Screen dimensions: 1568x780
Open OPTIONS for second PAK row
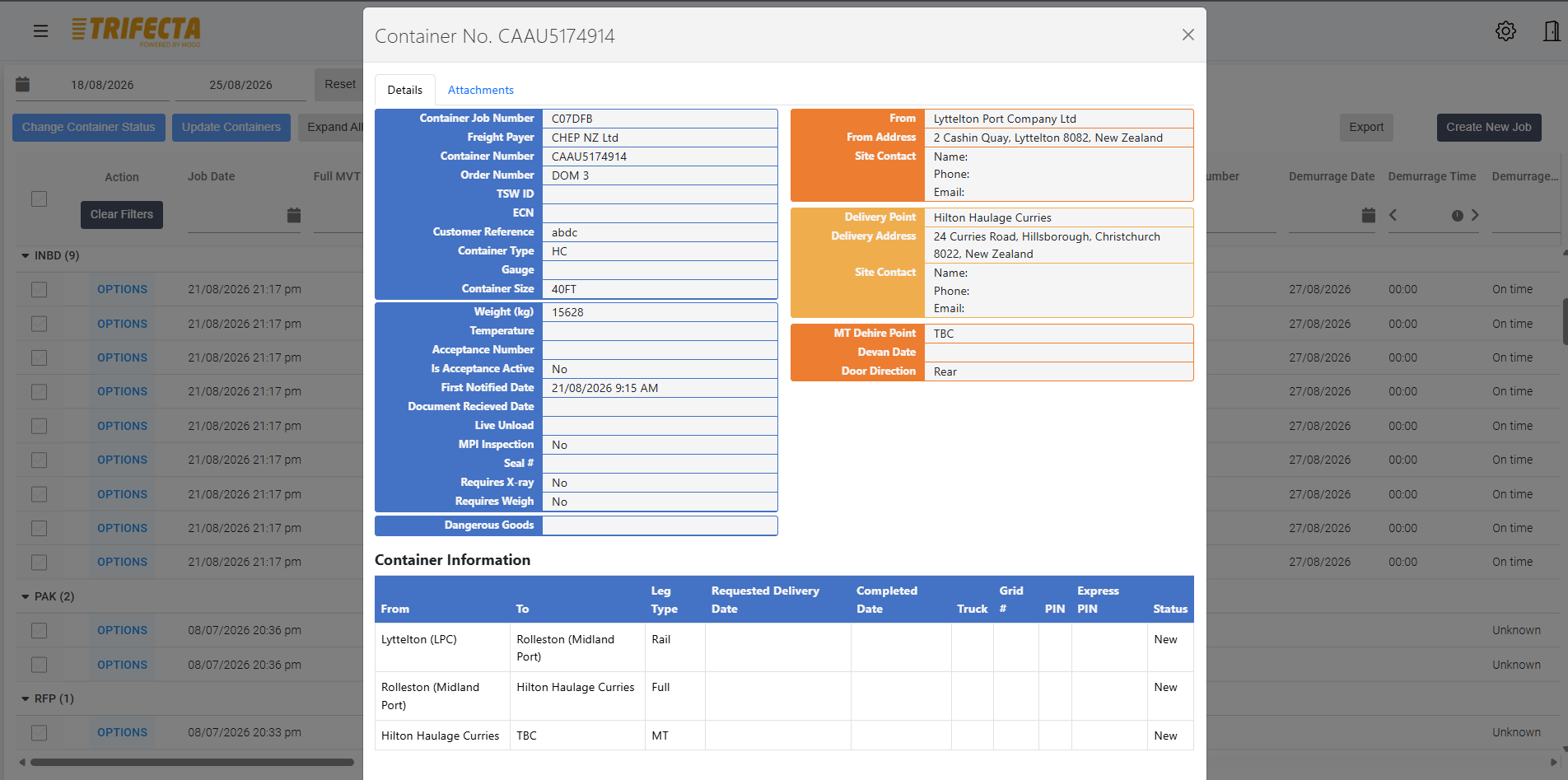(122, 665)
